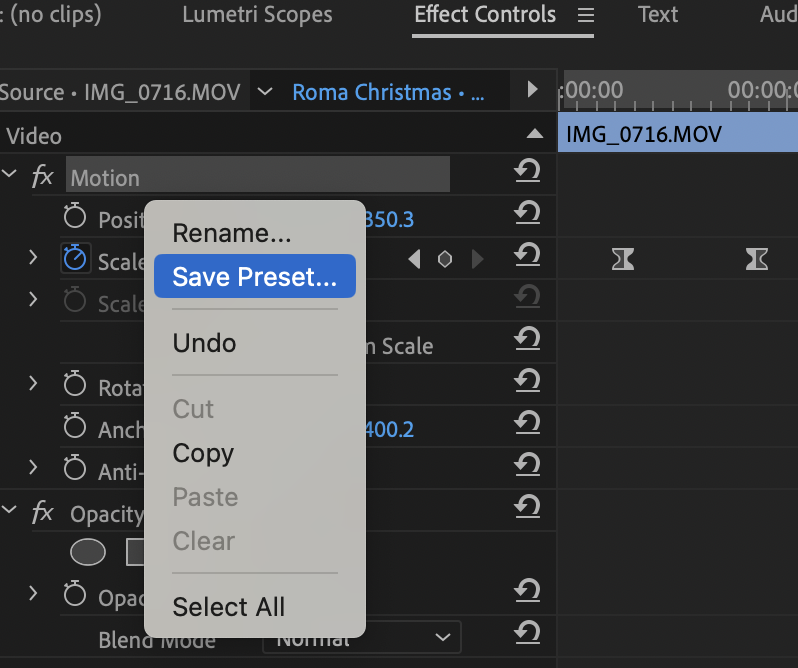Collapse the Motion effect group
798x668 pixels.
(x=10, y=175)
